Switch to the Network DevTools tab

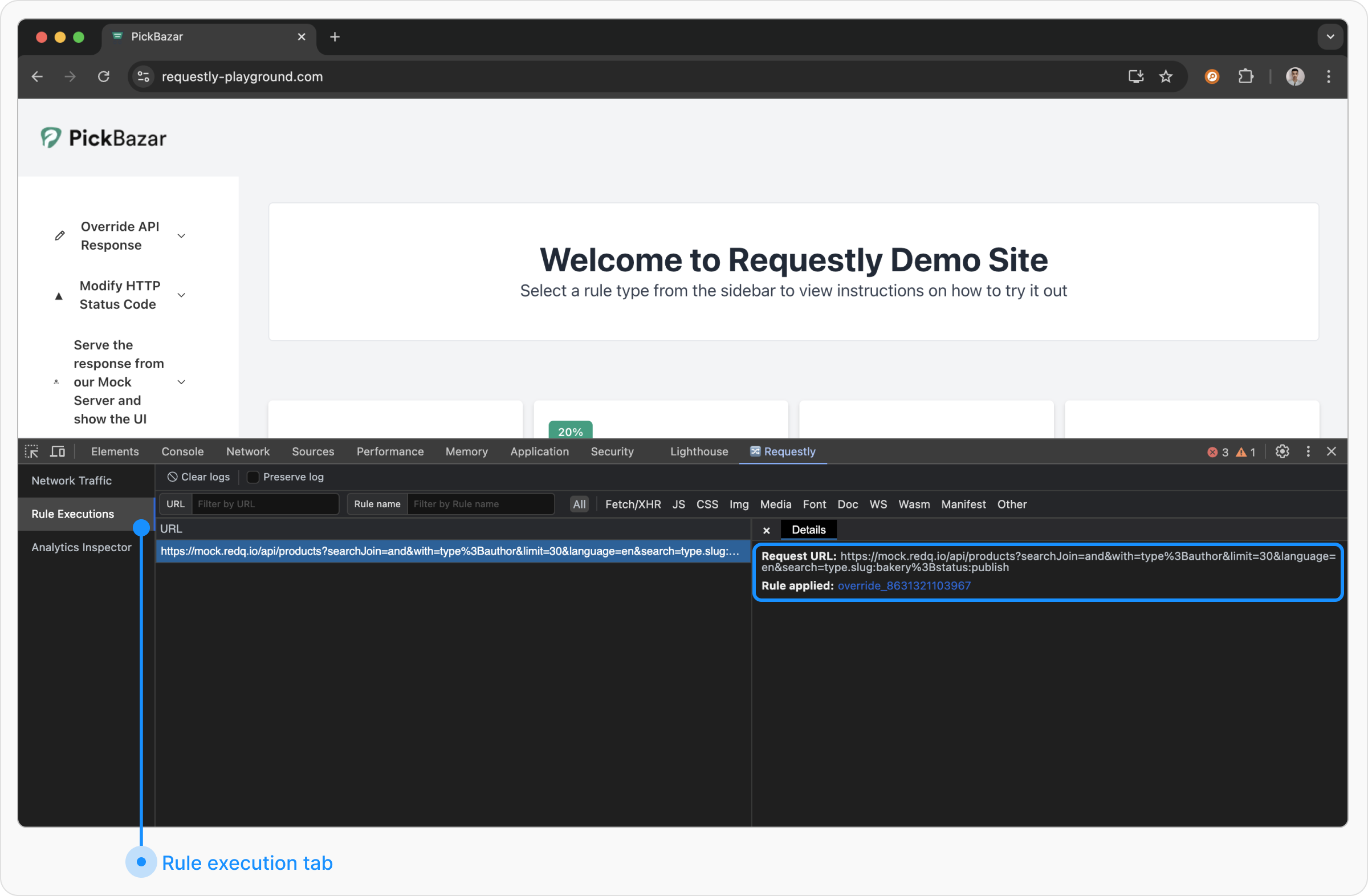pos(248,452)
